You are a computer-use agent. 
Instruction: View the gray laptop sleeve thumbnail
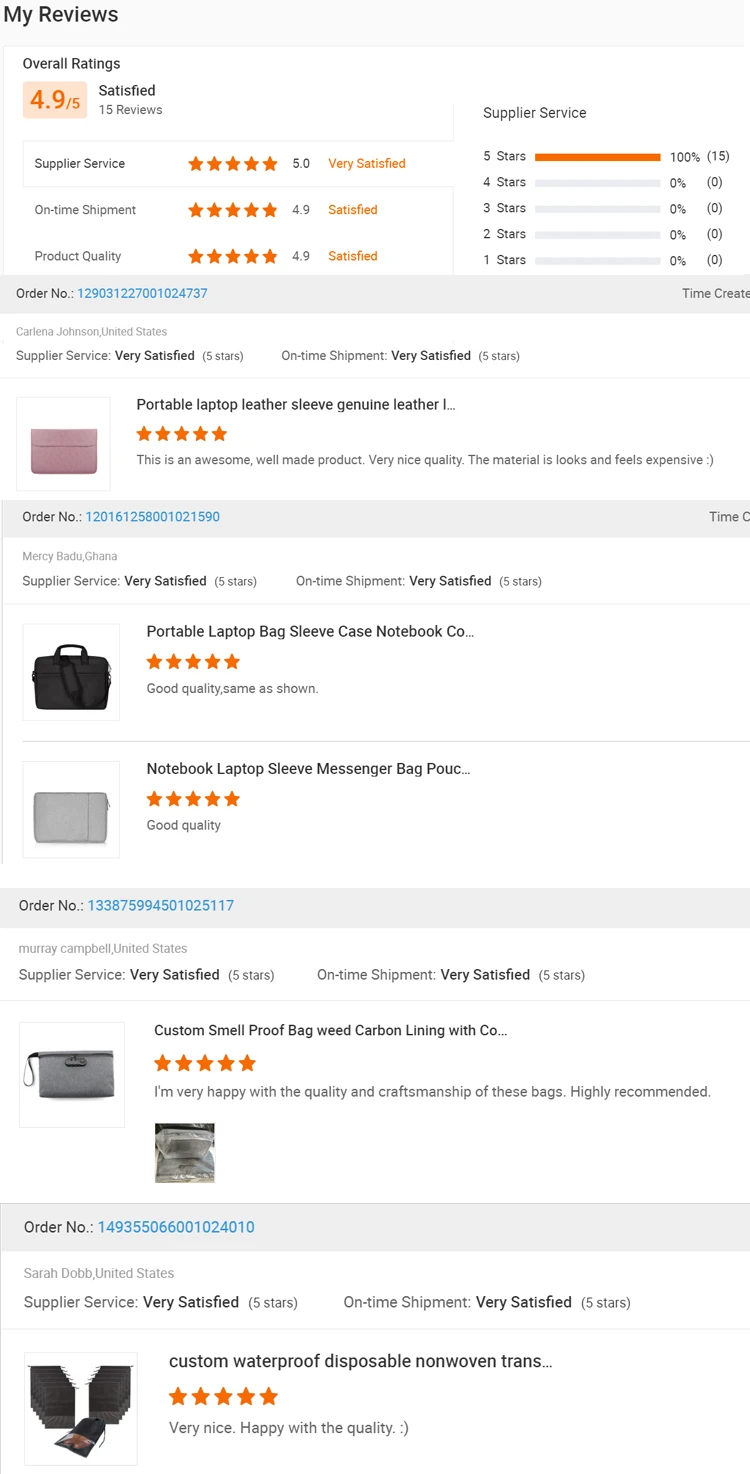(x=71, y=810)
